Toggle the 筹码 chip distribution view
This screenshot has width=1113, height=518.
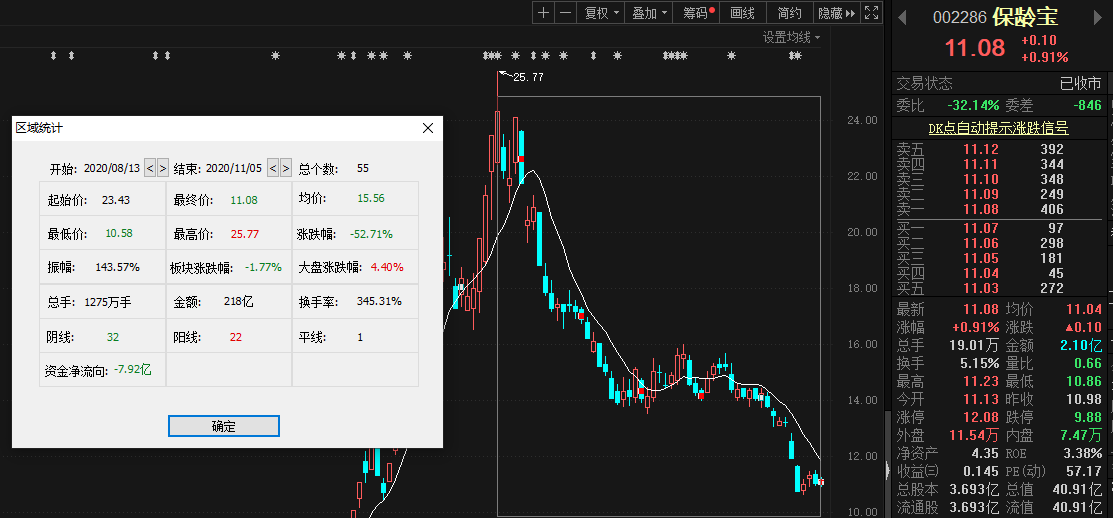(699, 13)
